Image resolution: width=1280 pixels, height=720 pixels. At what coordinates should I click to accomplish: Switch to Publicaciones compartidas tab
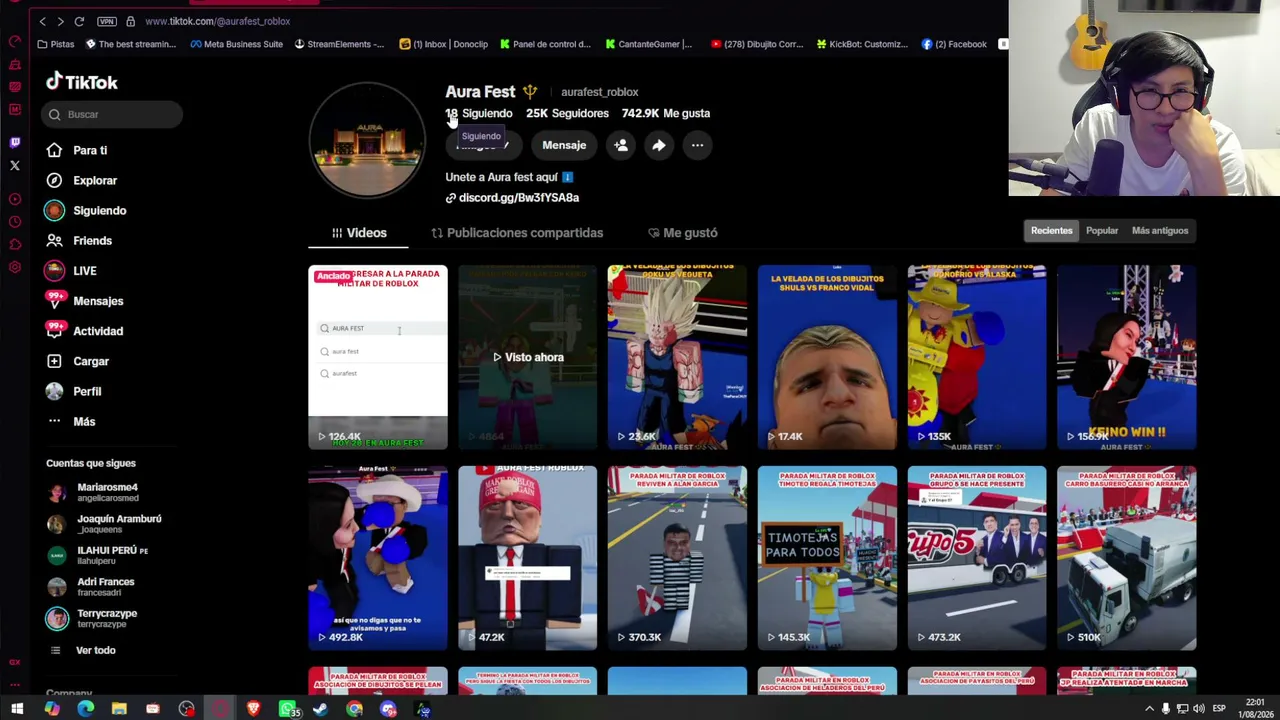517,233
